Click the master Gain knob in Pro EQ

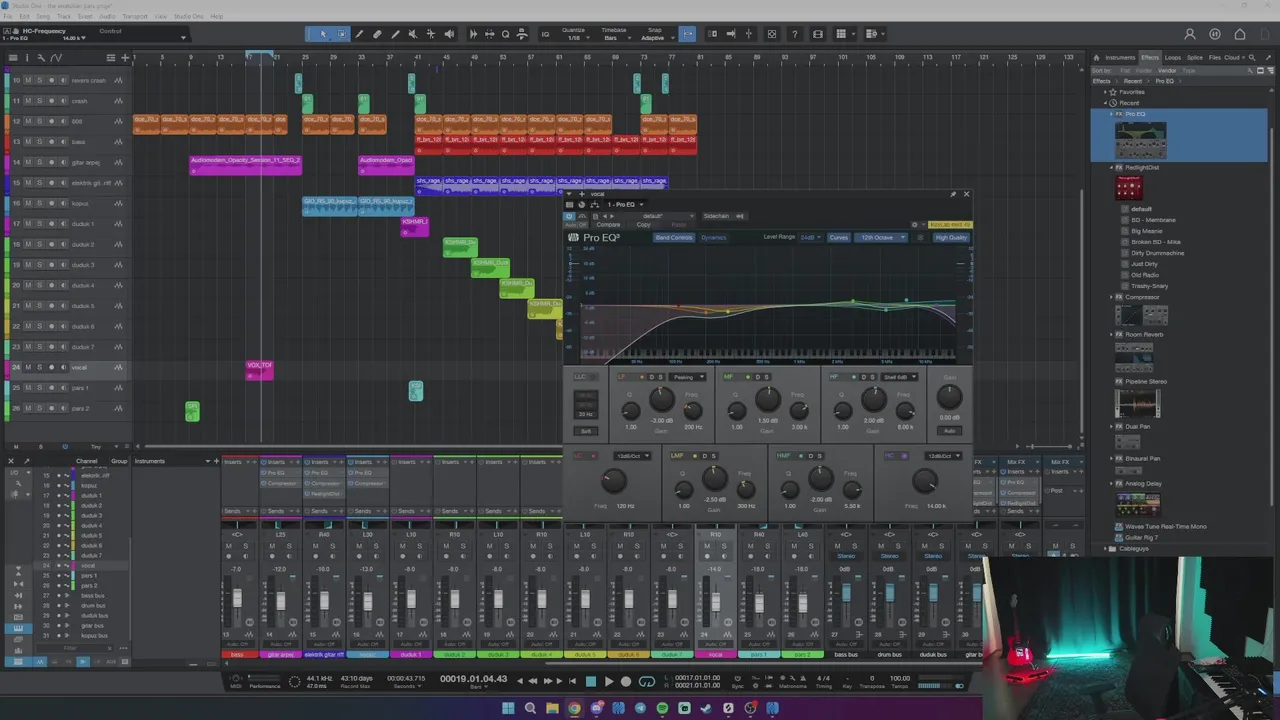(x=949, y=397)
